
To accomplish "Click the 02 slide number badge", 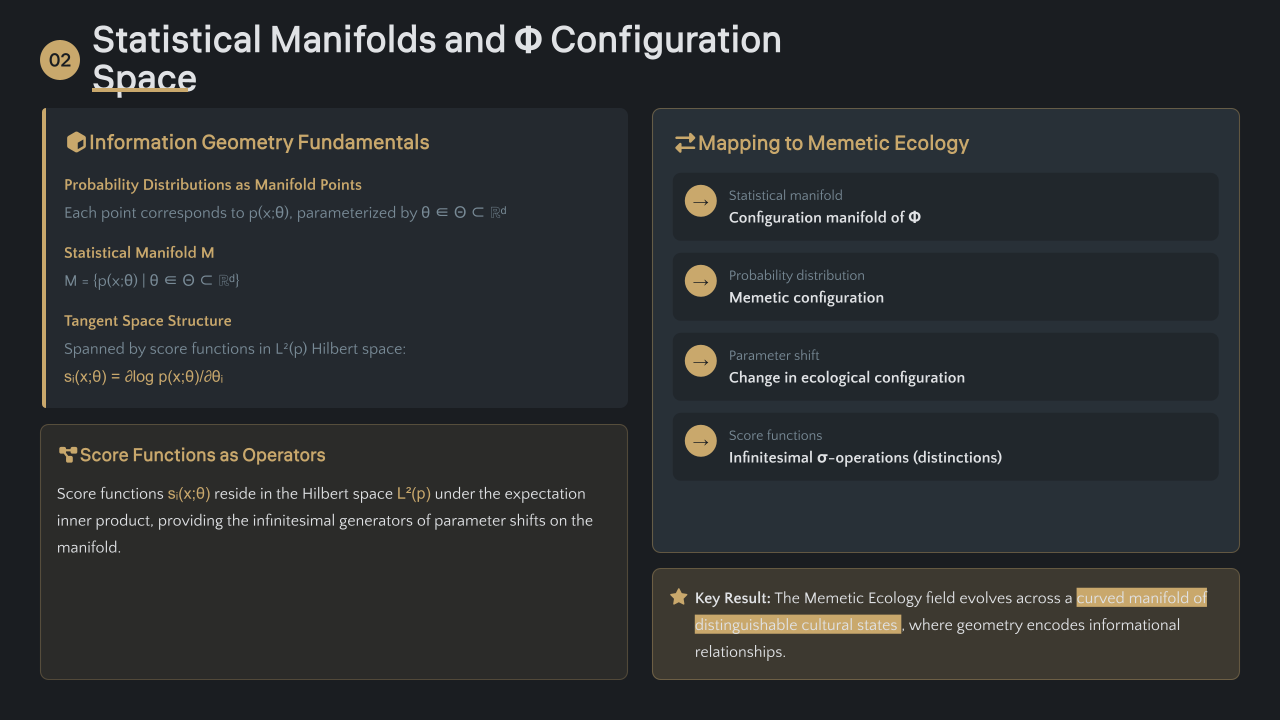I will 60,60.
